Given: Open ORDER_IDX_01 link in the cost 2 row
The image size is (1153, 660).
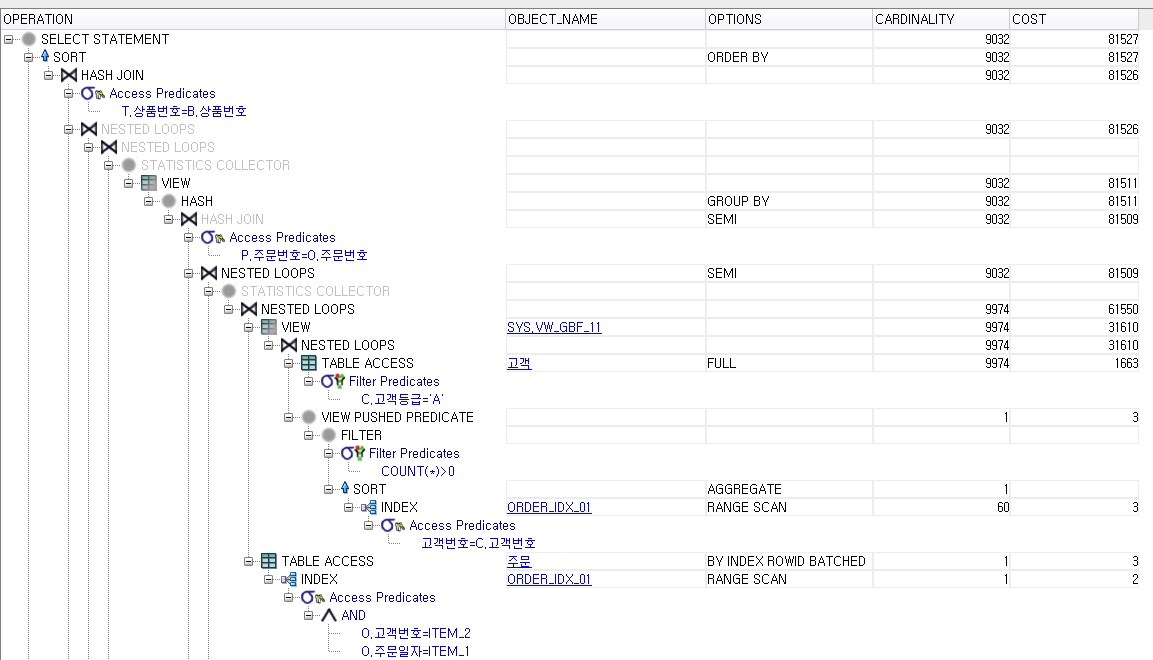Looking at the screenshot, I should click(x=549, y=579).
